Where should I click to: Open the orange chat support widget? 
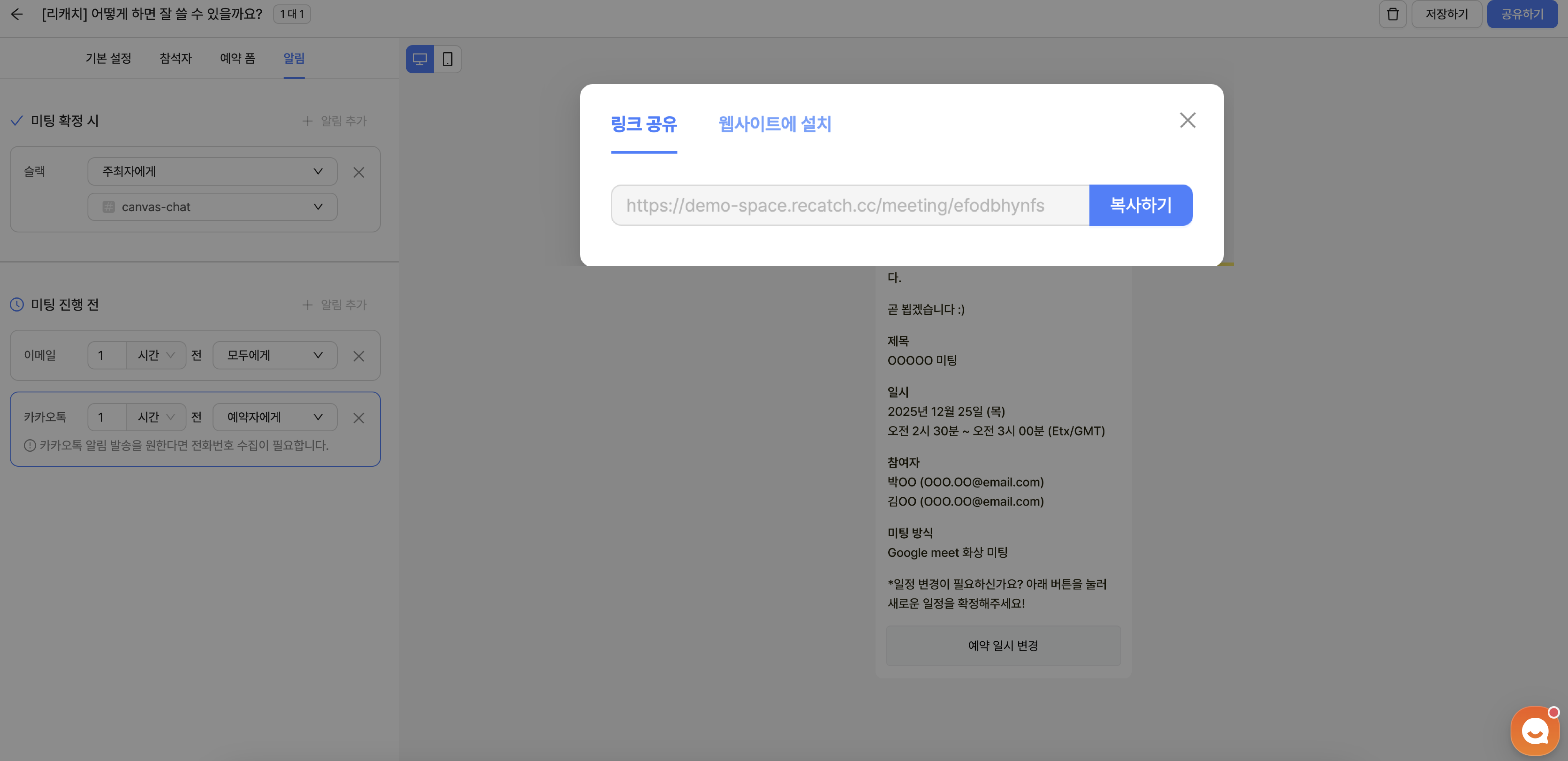tap(1534, 730)
